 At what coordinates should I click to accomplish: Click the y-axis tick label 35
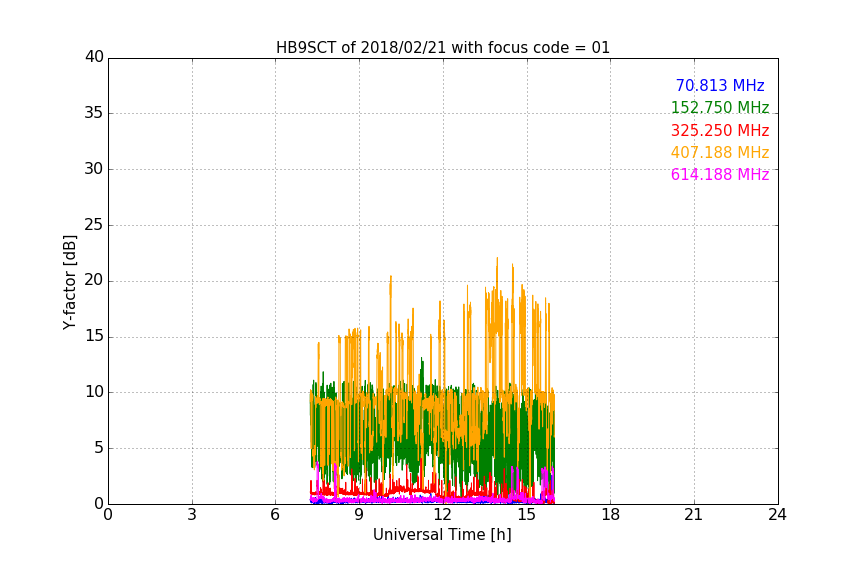(x=94, y=113)
